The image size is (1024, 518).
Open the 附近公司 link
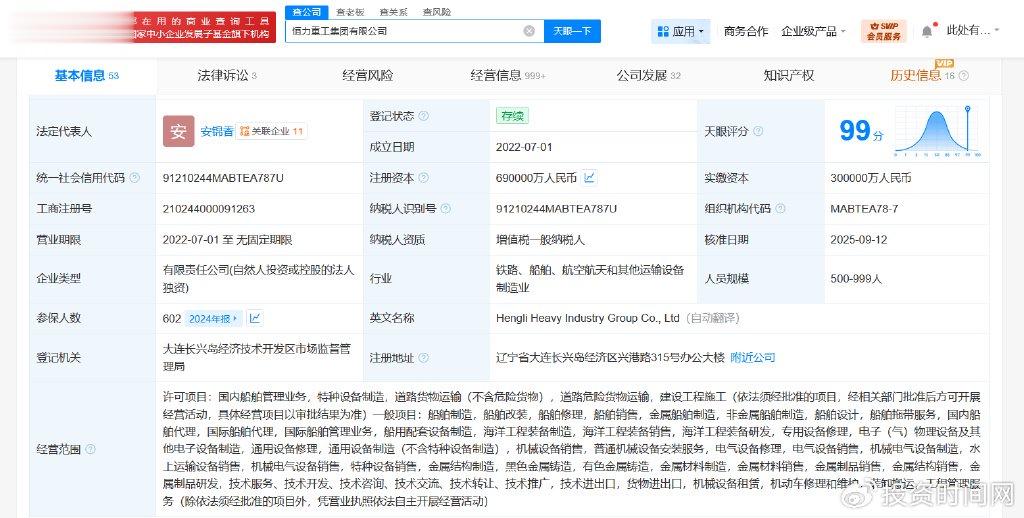(x=752, y=357)
